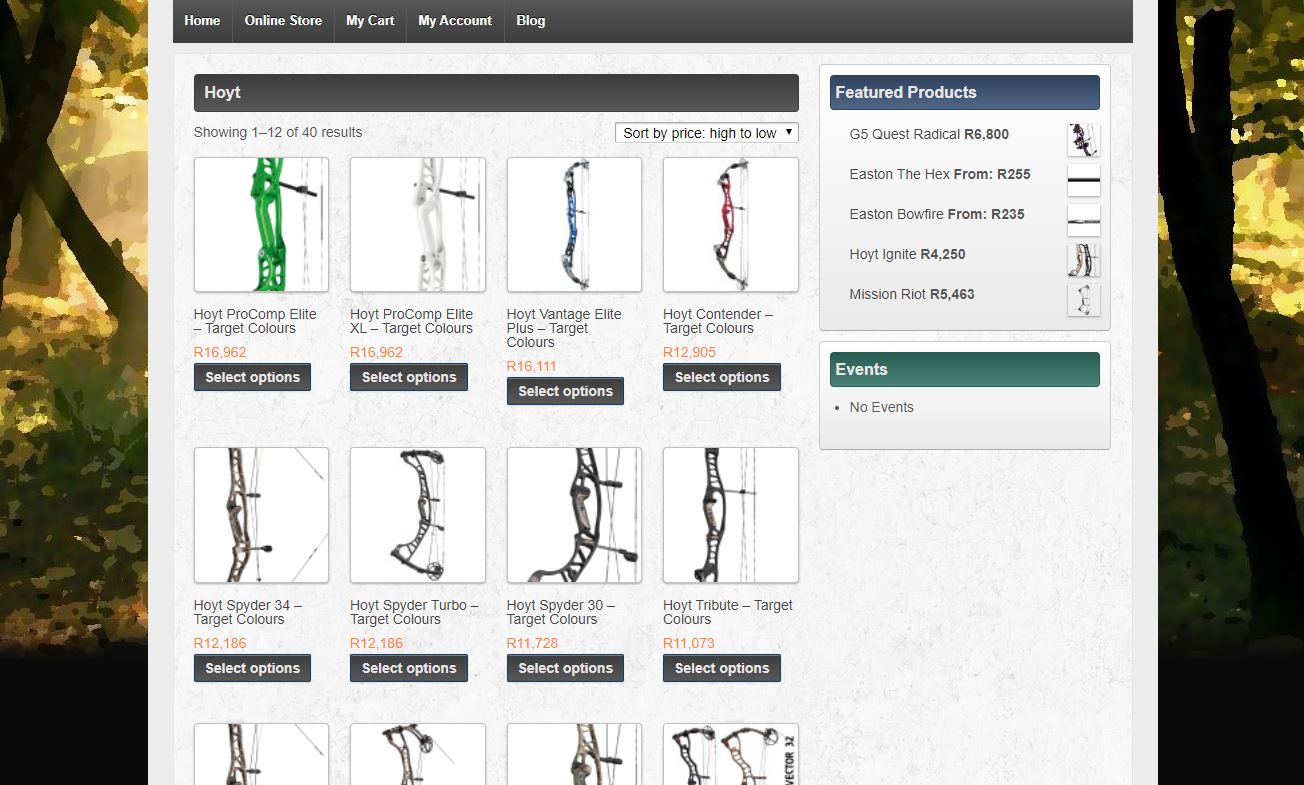Screen dimensions: 1304x785
Task: Open the white ProComp Elite XL image
Action: click(417, 224)
